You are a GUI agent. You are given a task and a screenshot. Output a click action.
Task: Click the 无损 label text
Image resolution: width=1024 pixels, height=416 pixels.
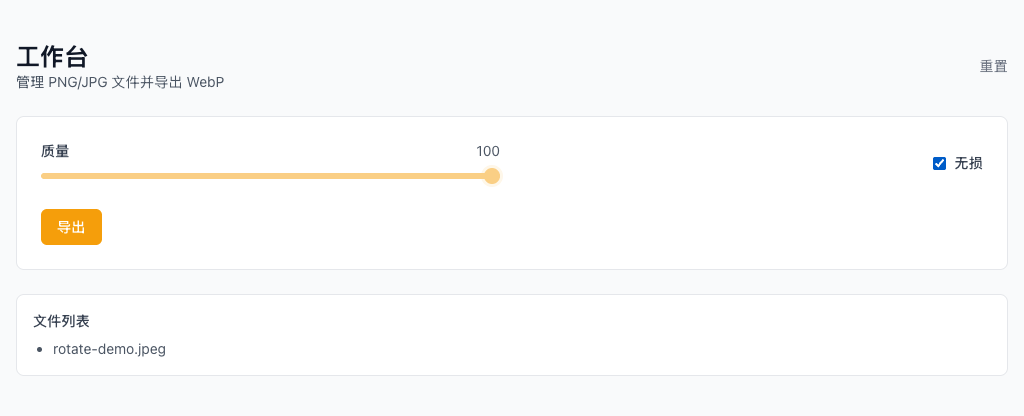tap(968, 163)
